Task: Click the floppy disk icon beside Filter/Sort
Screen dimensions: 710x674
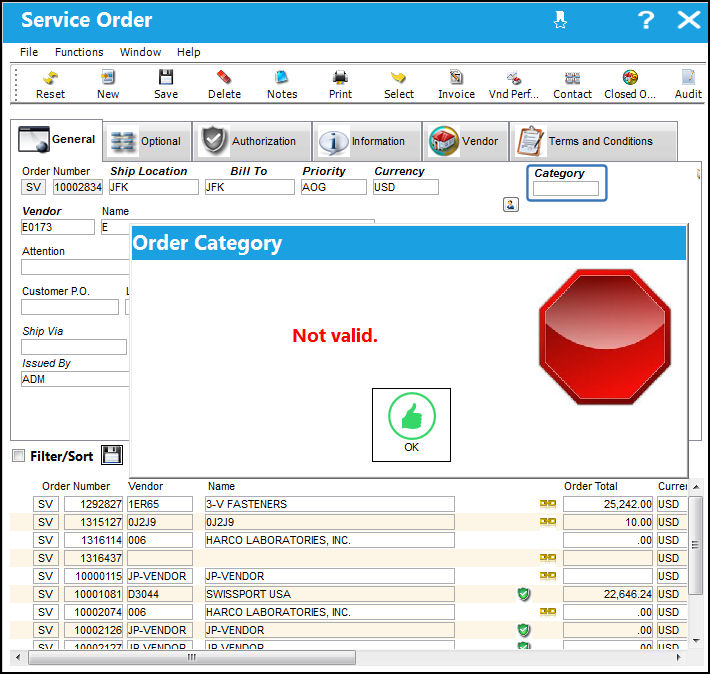Action: [112, 455]
